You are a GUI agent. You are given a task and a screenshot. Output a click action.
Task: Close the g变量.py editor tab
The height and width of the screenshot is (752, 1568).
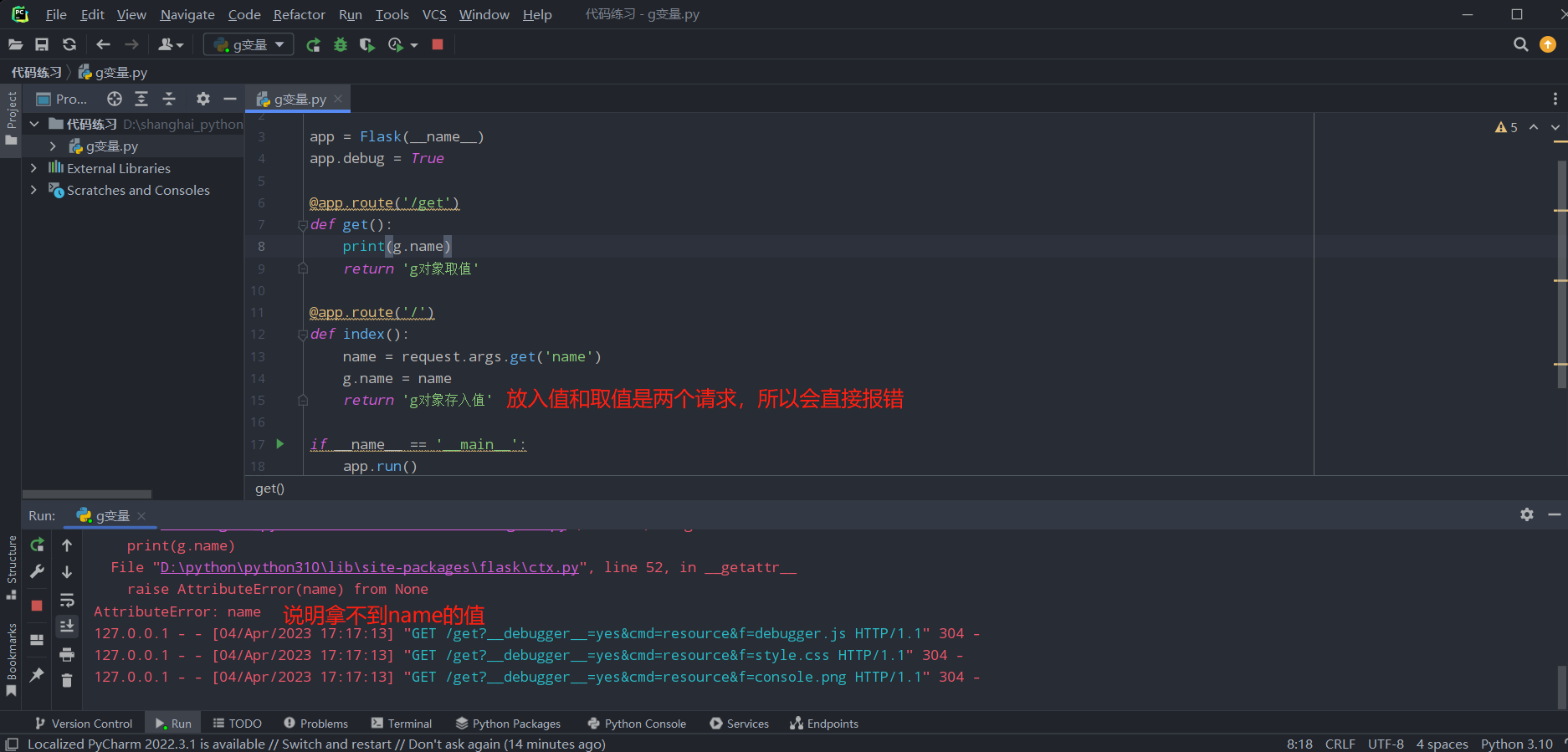pyautogui.click(x=338, y=99)
